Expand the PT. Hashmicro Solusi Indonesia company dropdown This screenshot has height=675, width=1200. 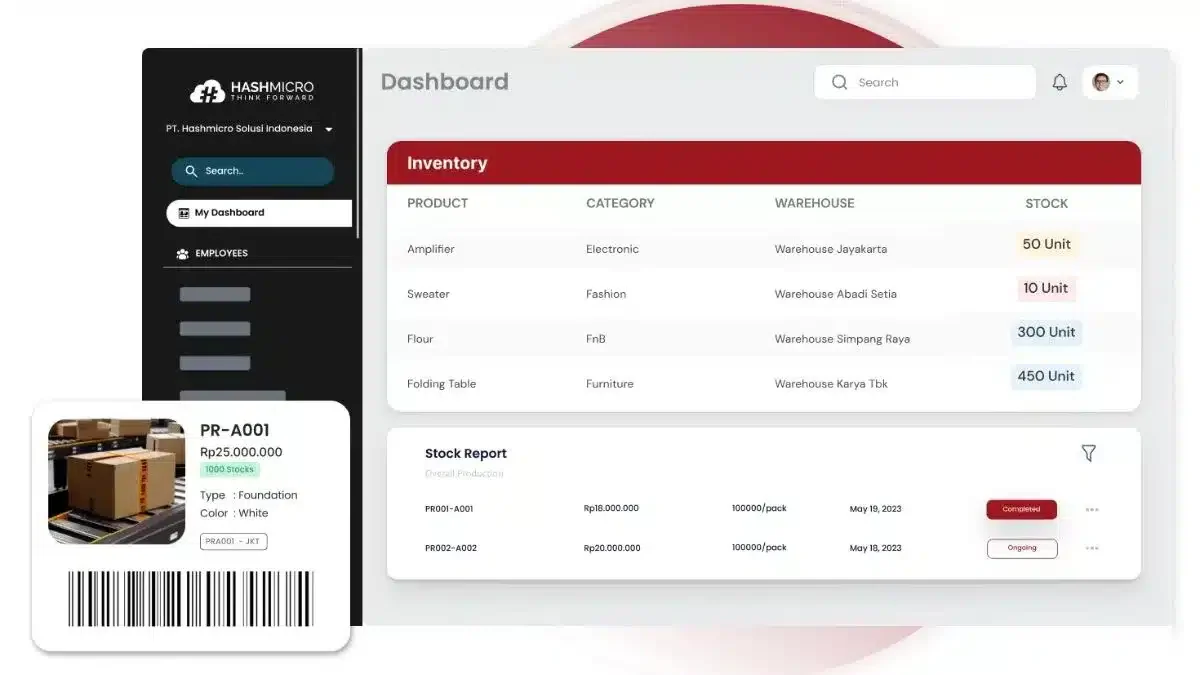[x=329, y=129]
